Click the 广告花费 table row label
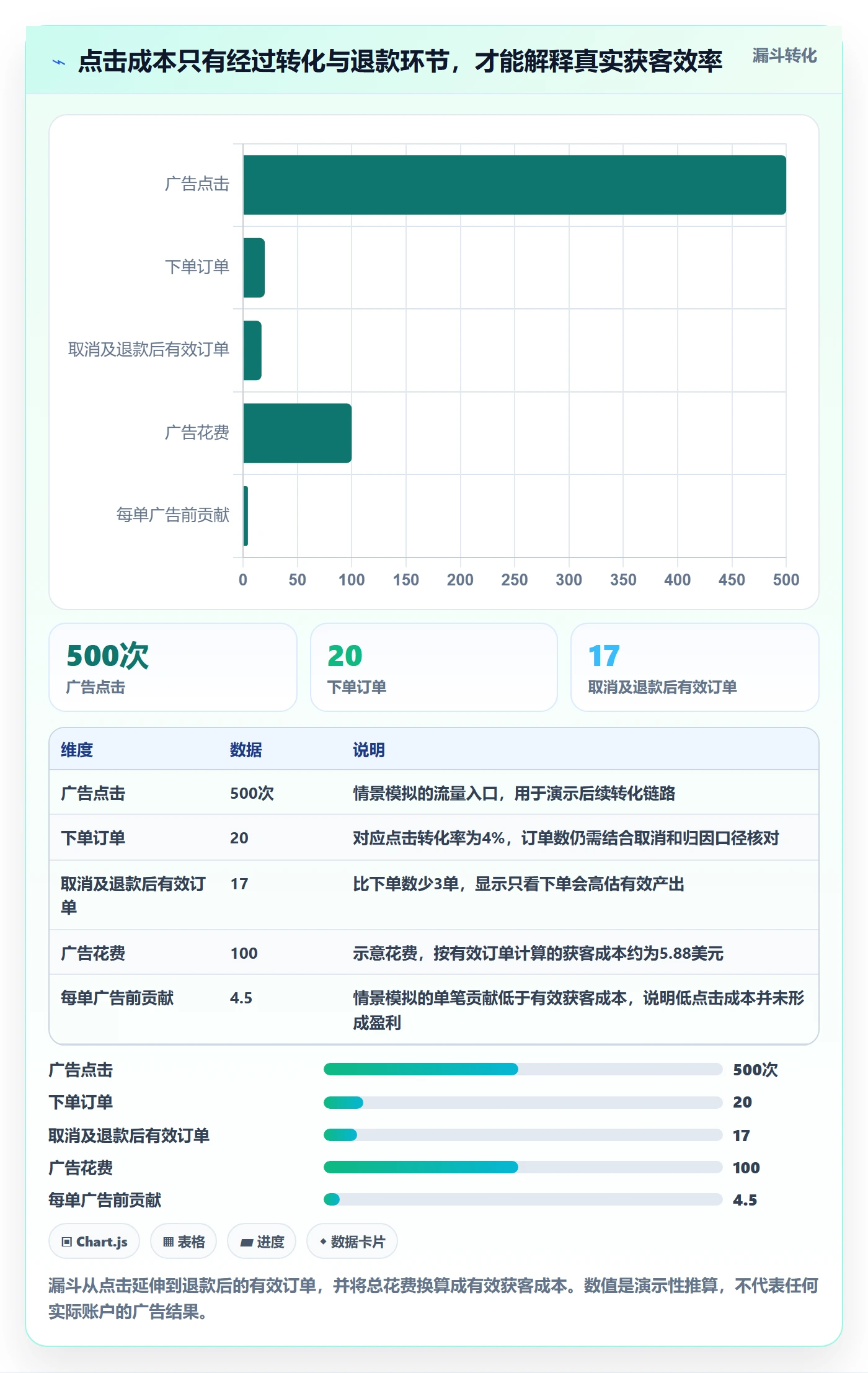The width and height of the screenshot is (868, 1373). point(93,953)
